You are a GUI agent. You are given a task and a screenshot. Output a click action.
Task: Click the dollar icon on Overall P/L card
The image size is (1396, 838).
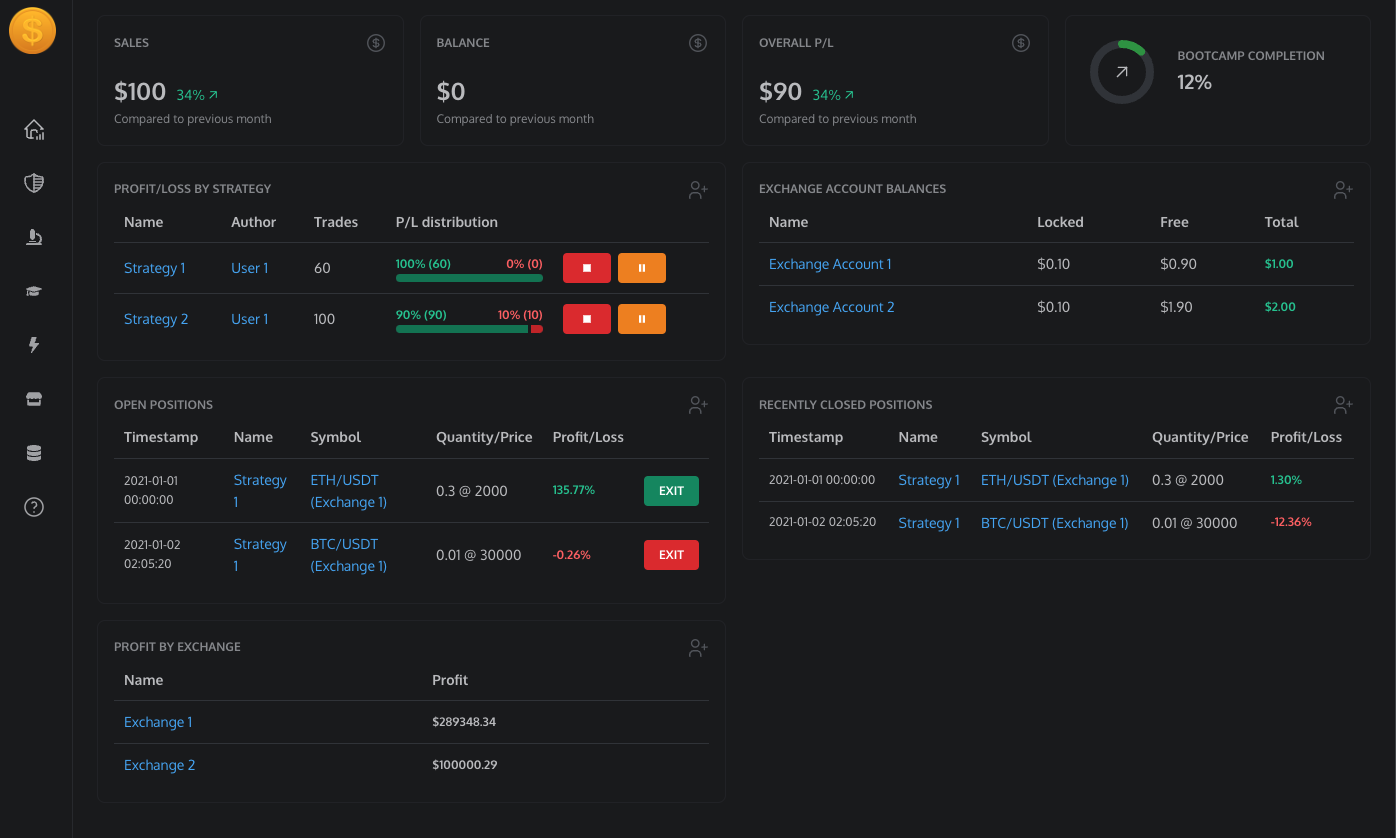(1021, 43)
